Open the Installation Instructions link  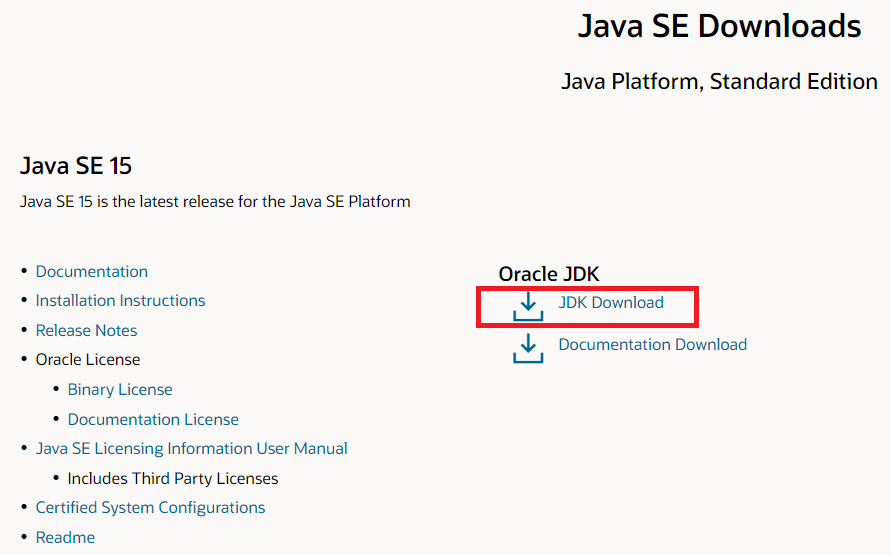pyautogui.click(x=120, y=301)
